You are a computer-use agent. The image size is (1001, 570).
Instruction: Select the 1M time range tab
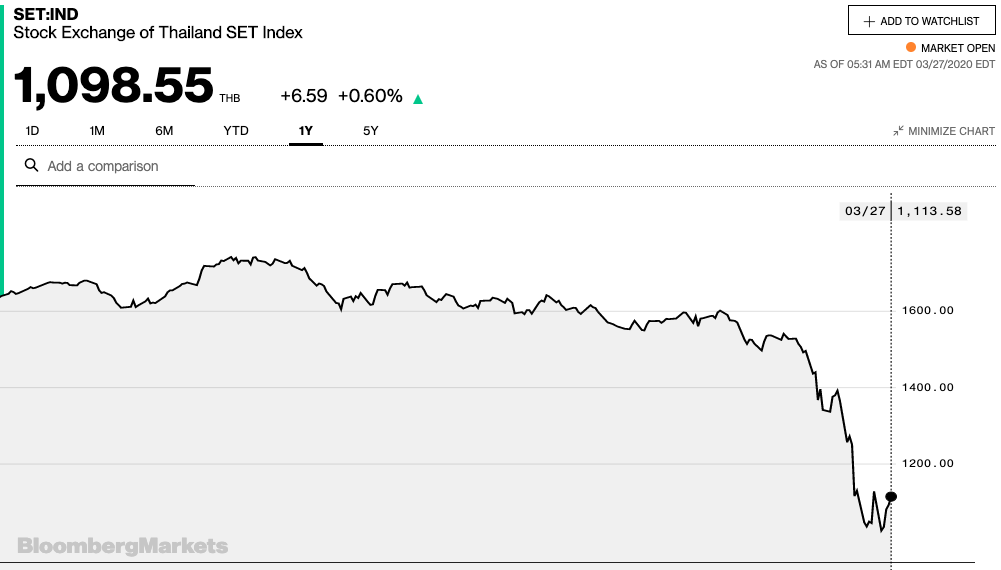click(x=97, y=131)
